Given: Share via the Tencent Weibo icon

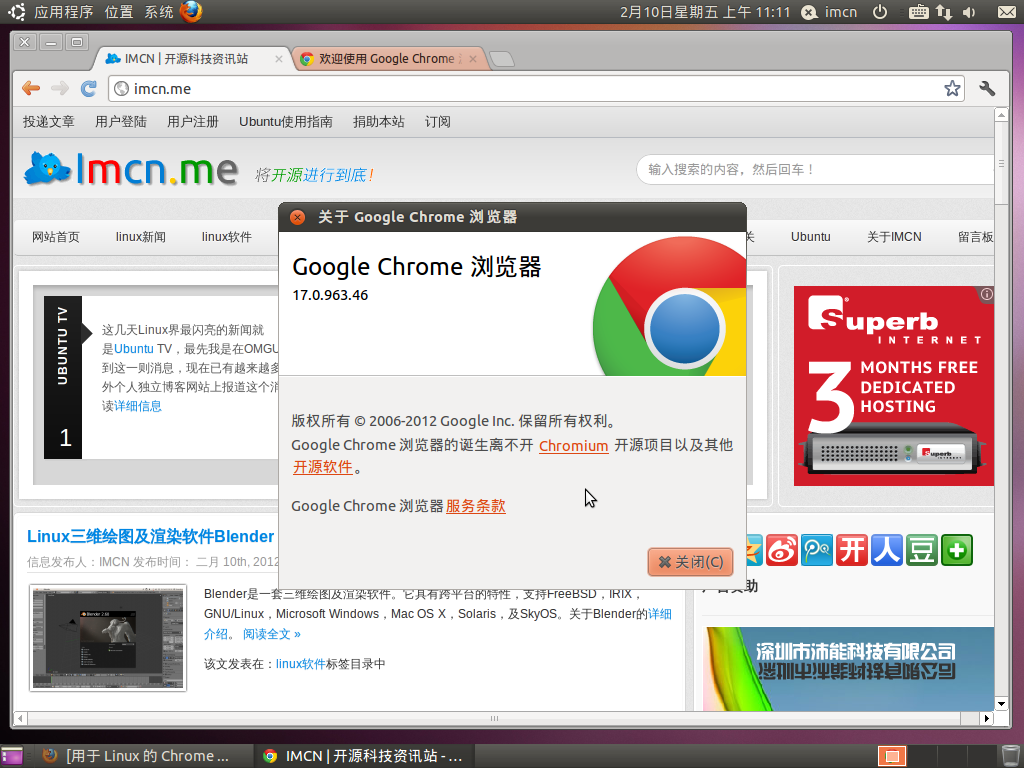Looking at the screenshot, I should pos(817,550).
